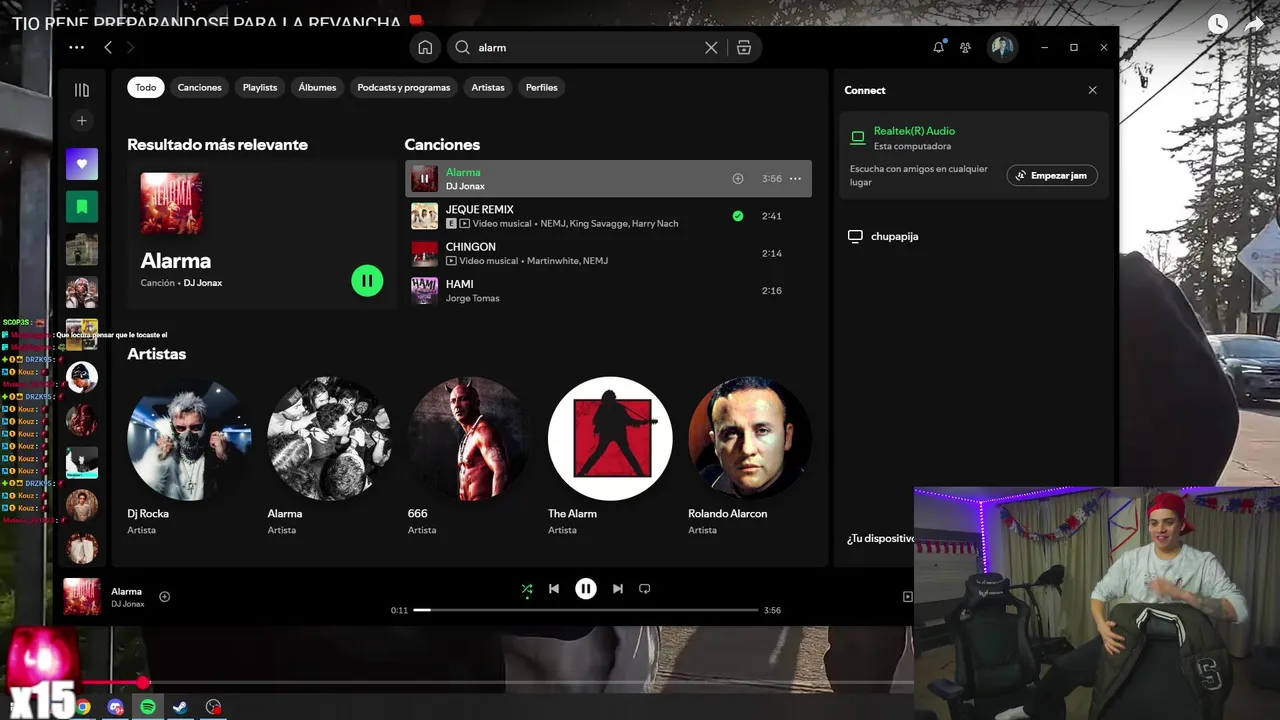This screenshot has width=1280, height=720.
Task: Pause via green button on Alarma card
Action: (x=367, y=281)
